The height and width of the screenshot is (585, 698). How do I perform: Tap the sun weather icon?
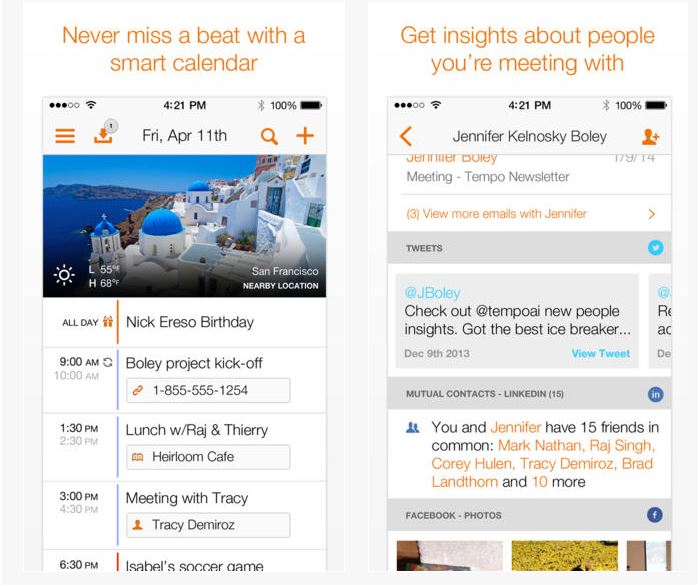[64, 275]
